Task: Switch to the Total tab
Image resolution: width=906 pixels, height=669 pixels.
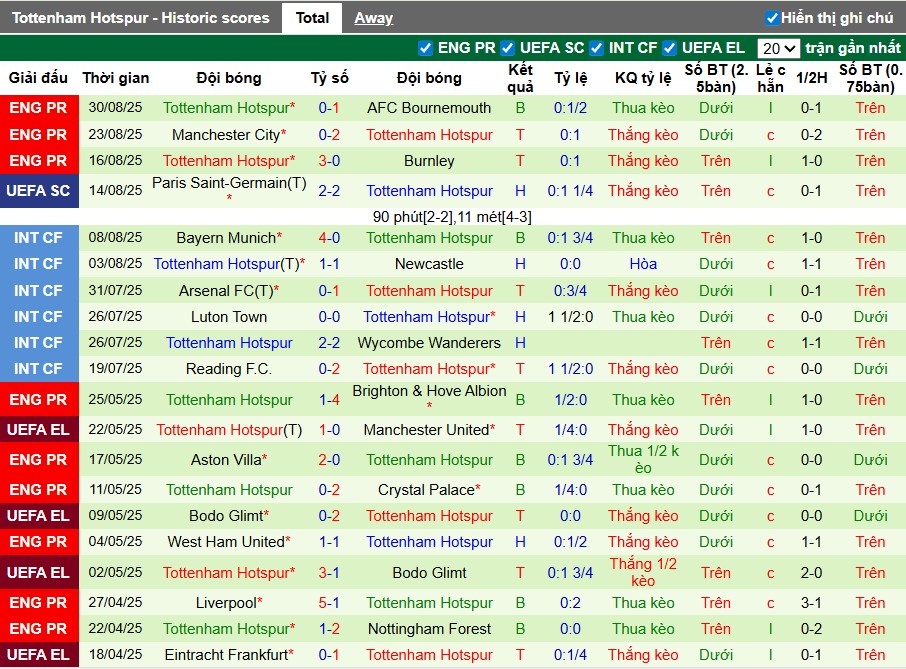Action: coord(312,18)
